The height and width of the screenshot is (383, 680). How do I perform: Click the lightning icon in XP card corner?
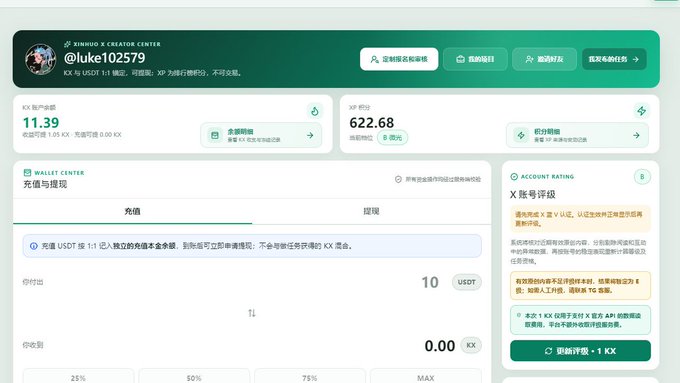tap(641, 111)
